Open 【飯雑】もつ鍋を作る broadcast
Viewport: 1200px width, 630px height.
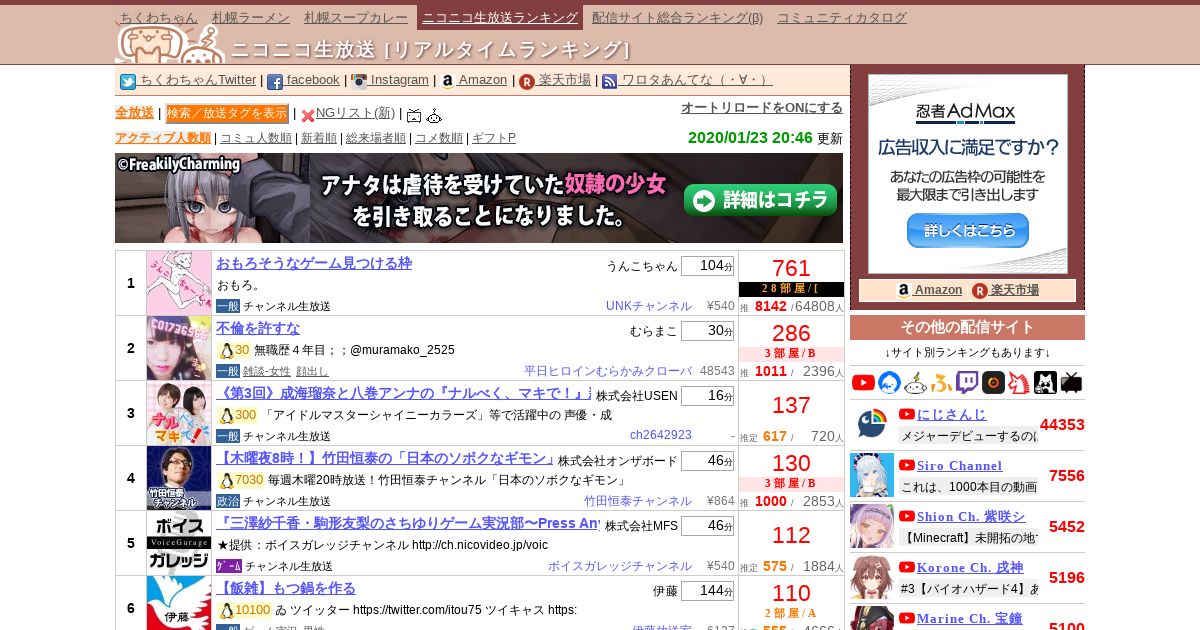click(286, 588)
